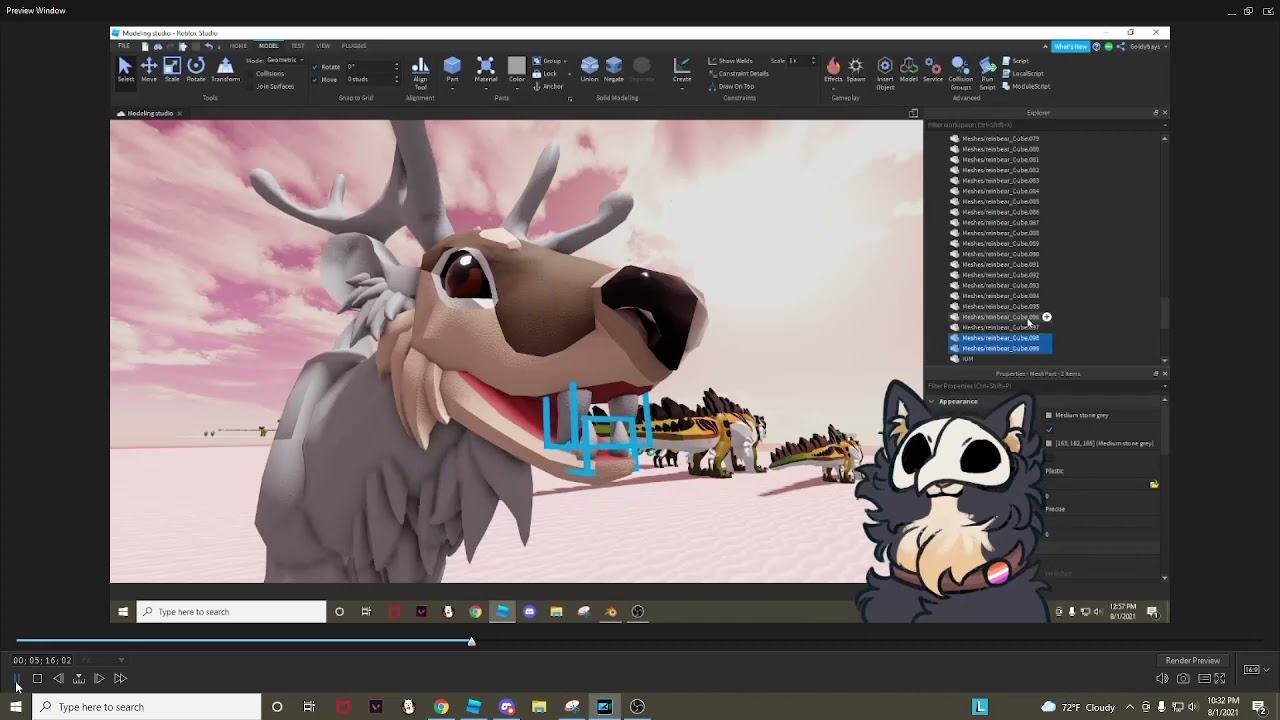
Task: Insert a new ModuleScript
Action: pos(1026,86)
